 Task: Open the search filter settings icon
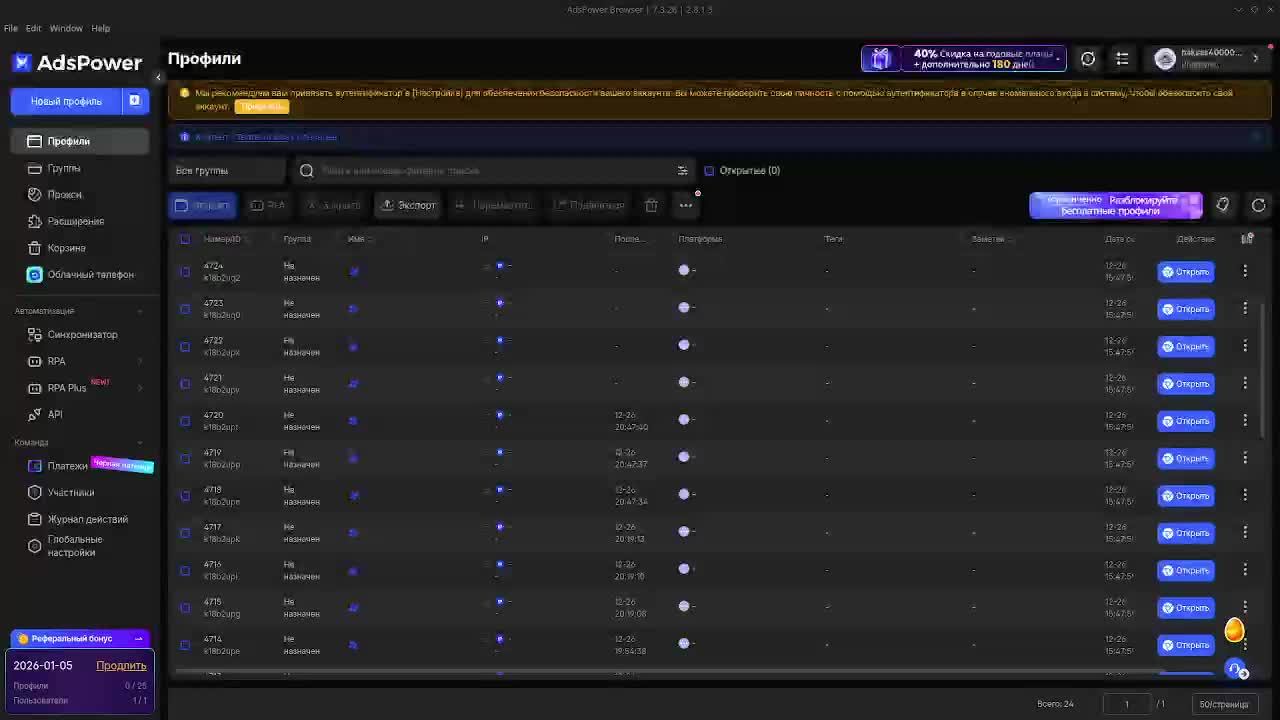click(x=682, y=171)
